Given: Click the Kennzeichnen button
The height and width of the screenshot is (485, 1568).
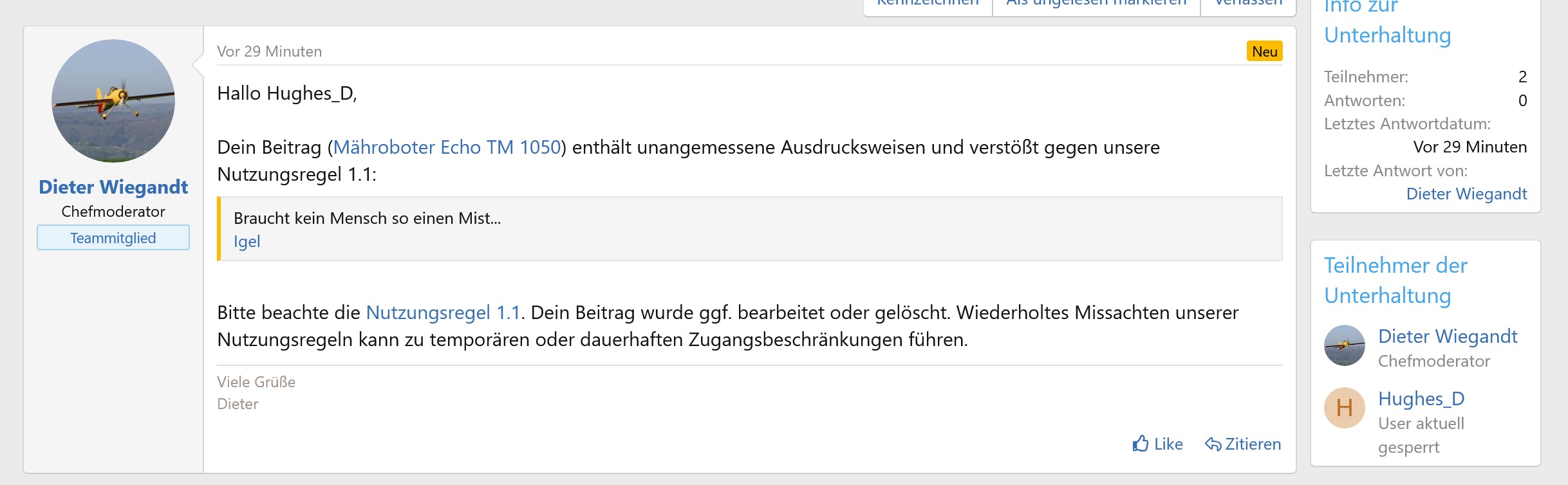Looking at the screenshot, I should point(928,4).
